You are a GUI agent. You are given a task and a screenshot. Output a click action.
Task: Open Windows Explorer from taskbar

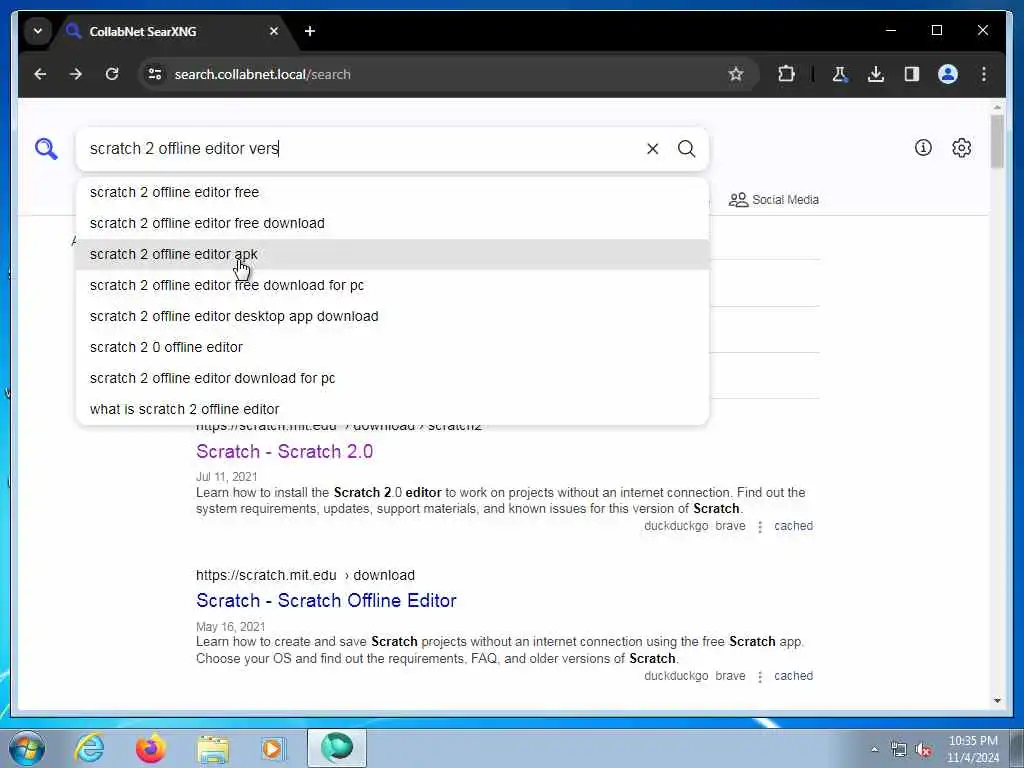pyautogui.click(x=213, y=748)
